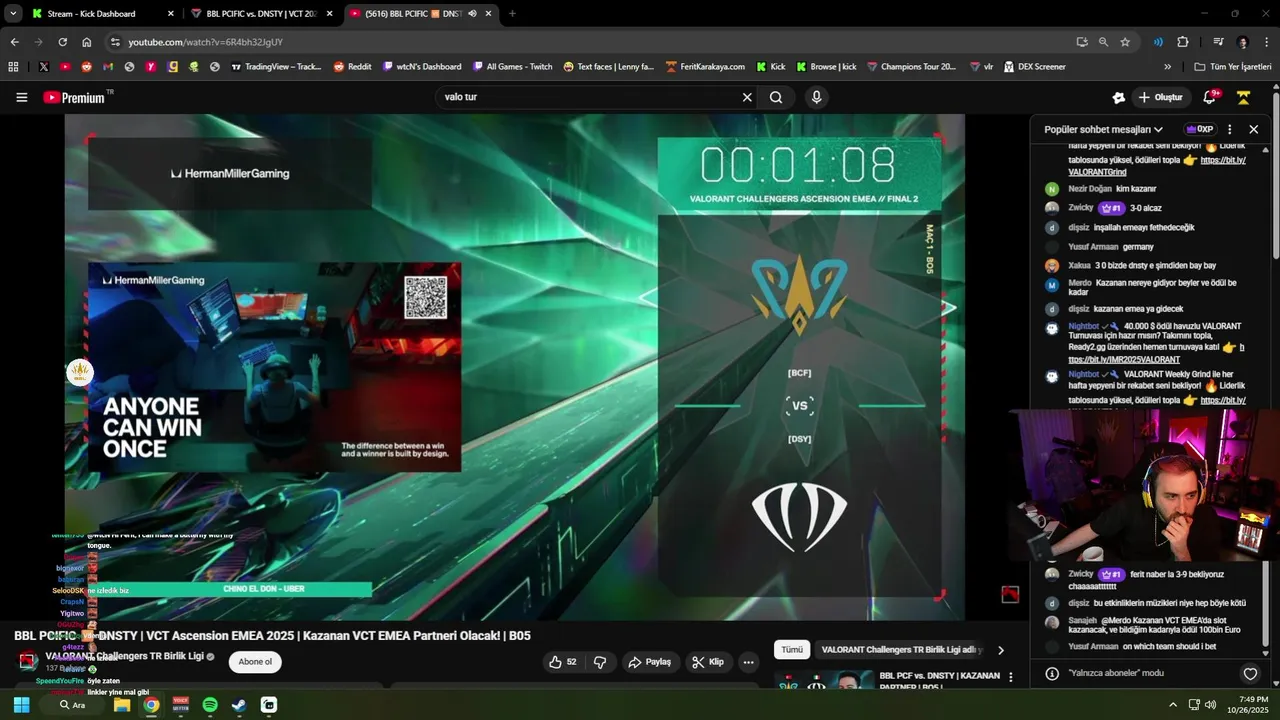
Task: Open All Games - Twitch bookmark
Action: [x=512, y=67]
